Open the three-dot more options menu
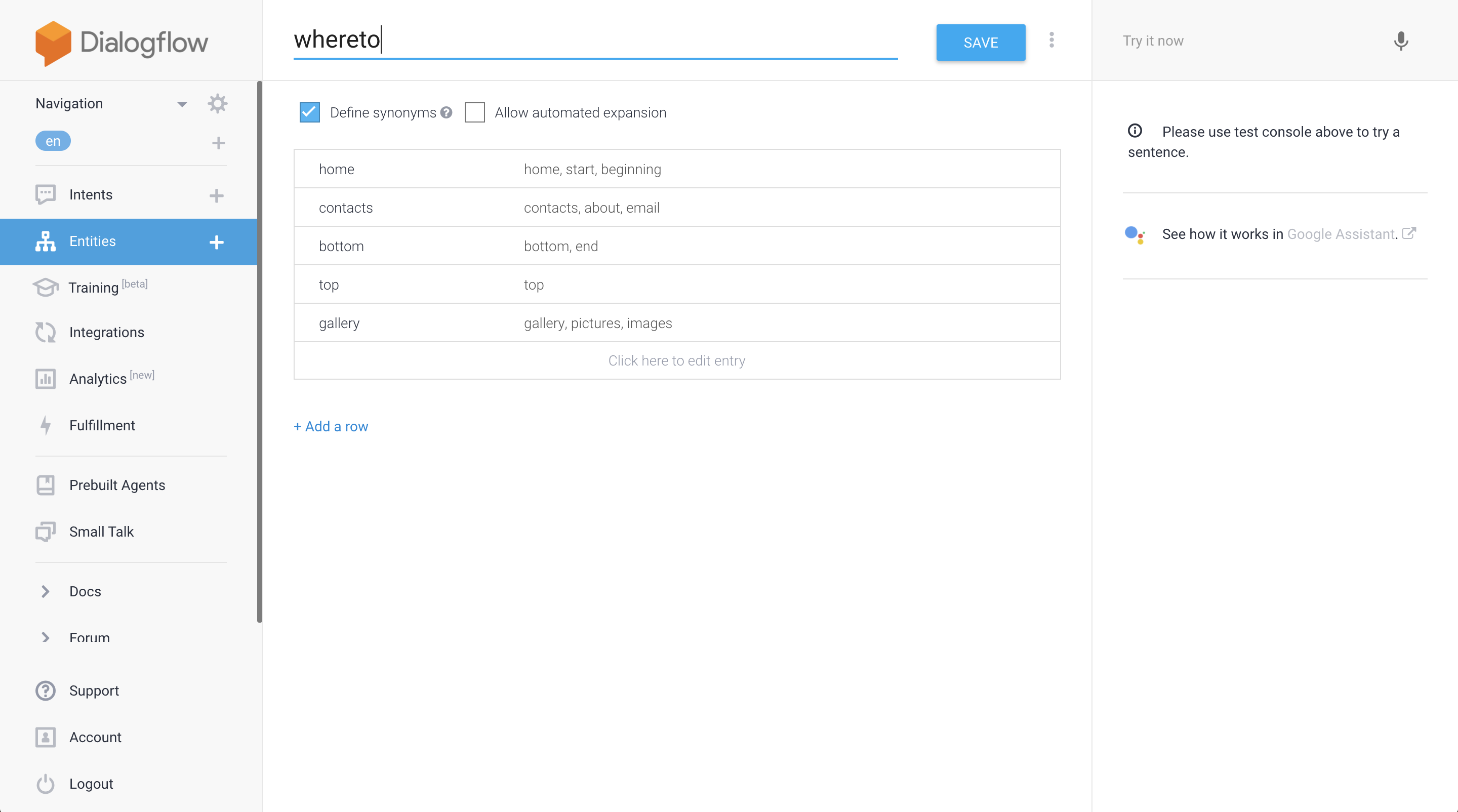This screenshot has width=1458, height=812. (1051, 40)
